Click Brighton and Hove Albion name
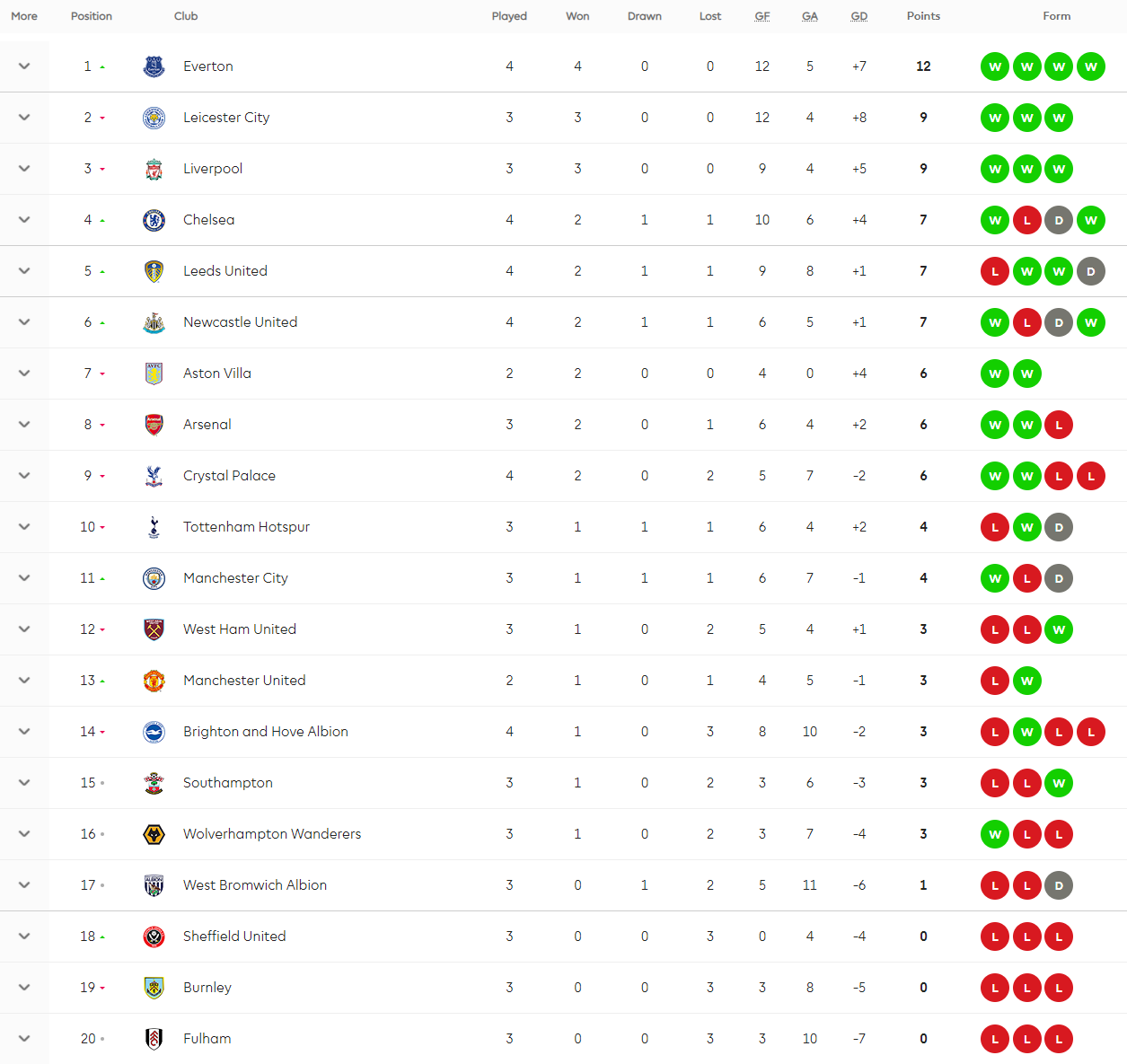This screenshot has width=1127, height=1064. [266, 732]
